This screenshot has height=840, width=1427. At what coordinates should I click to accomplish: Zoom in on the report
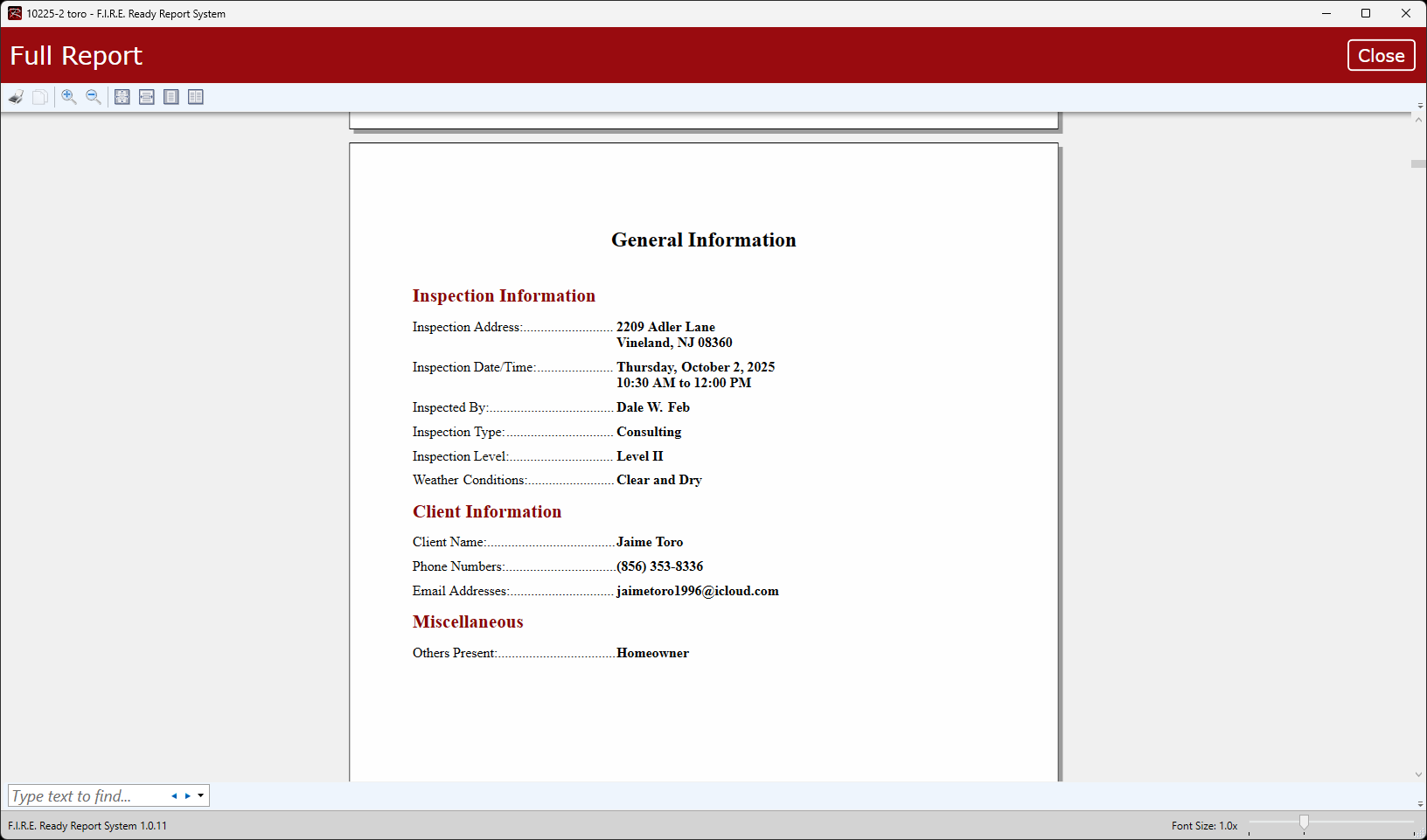click(x=69, y=96)
